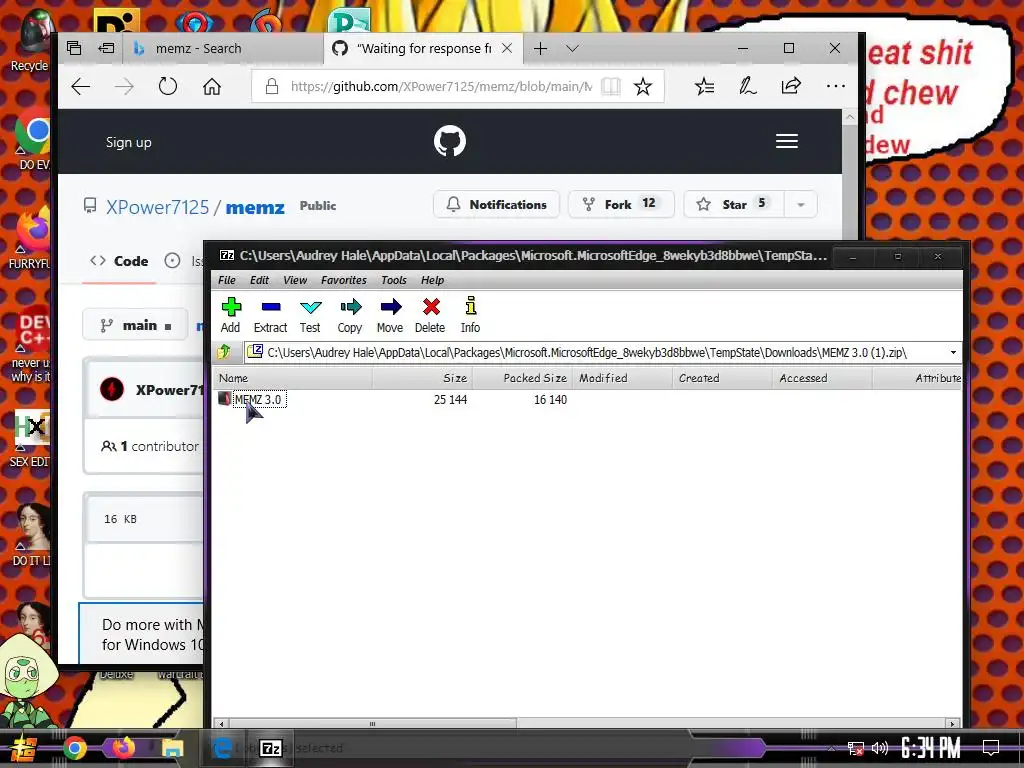This screenshot has width=1024, height=768.
Task: Click Sign up on GitHub
Action: [x=129, y=142]
